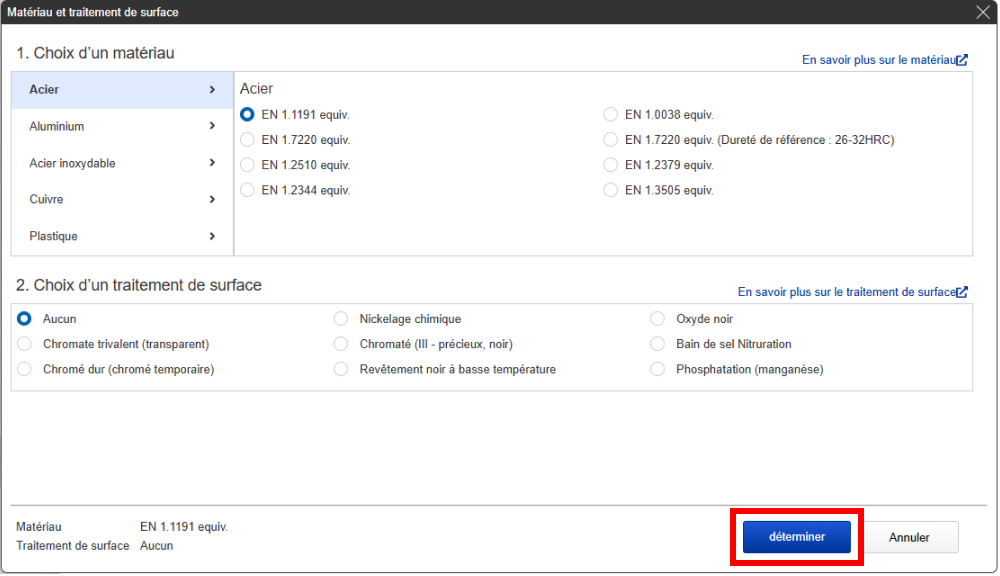The image size is (1000, 576).
Task: Choose EN 1.2344 equiv. steel
Action: click(x=247, y=190)
